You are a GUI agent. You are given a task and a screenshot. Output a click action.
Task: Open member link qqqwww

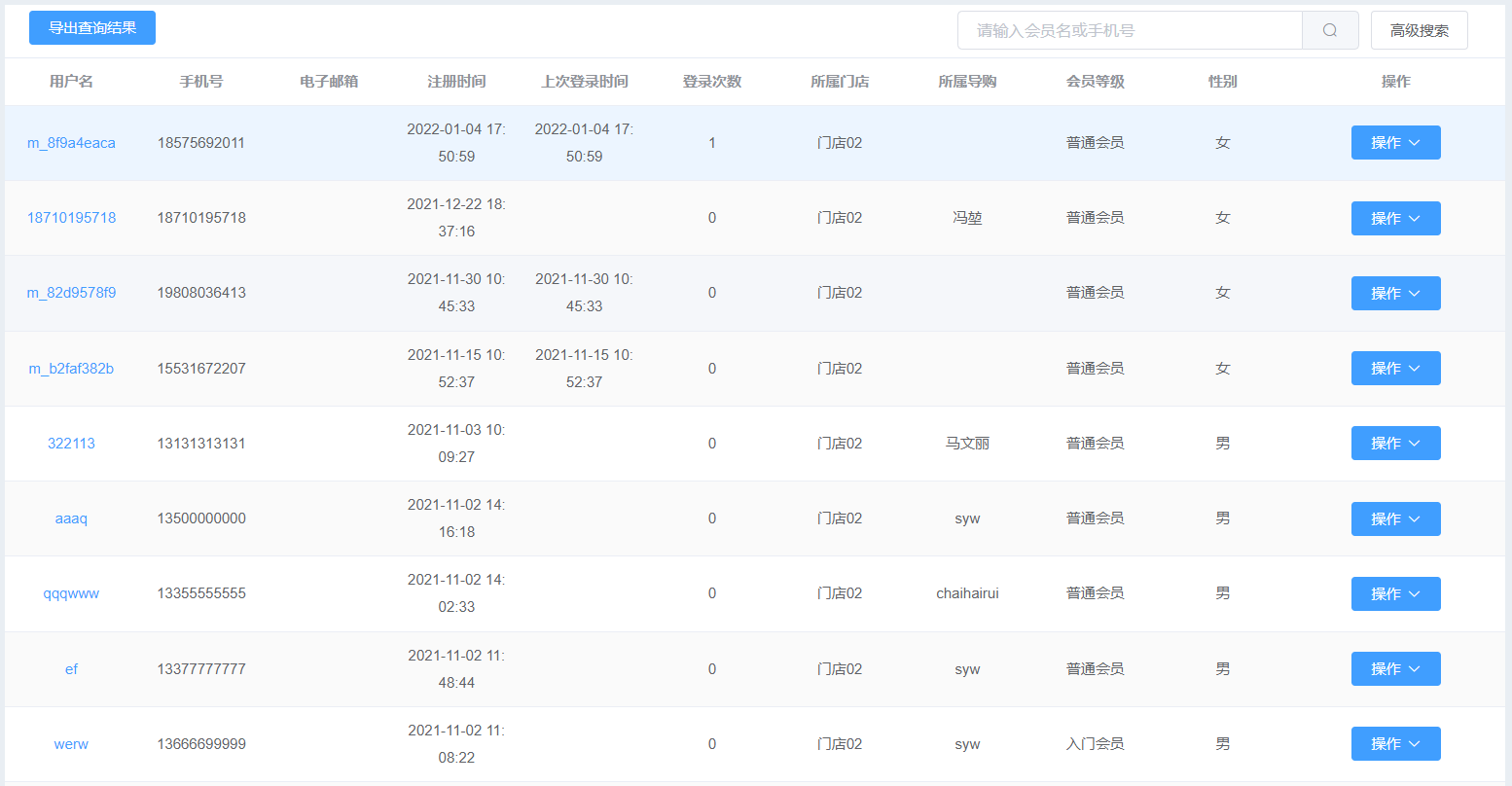(x=71, y=593)
